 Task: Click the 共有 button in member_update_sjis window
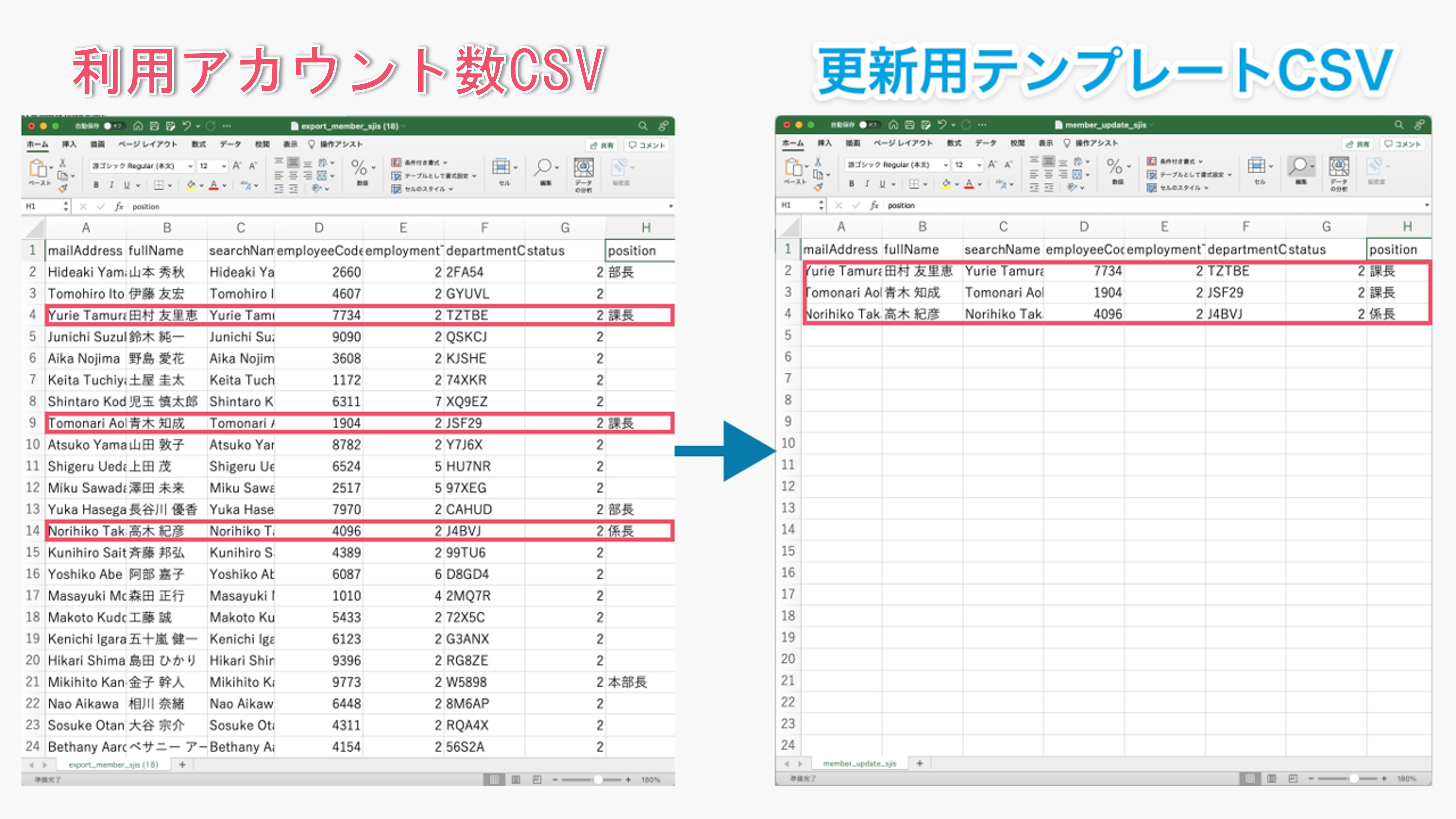pos(1358,144)
